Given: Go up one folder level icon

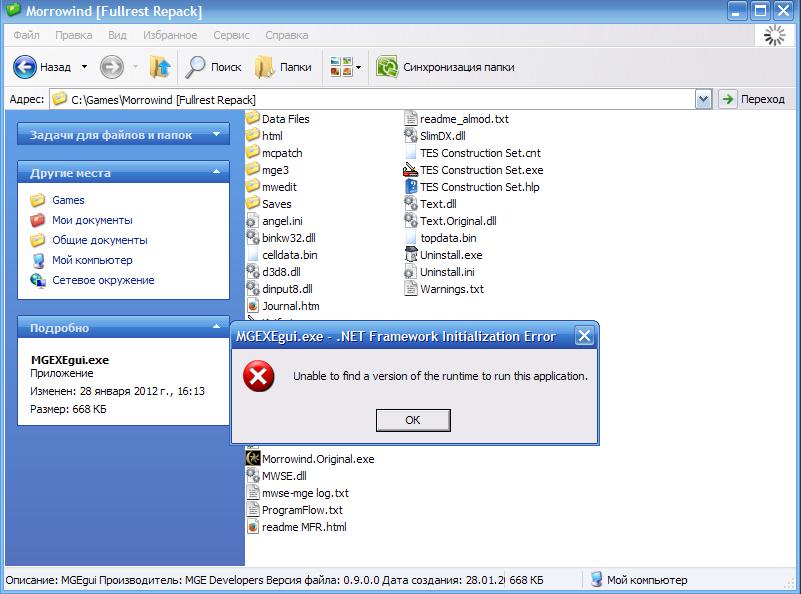Looking at the screenshot, I should point(160,67).
